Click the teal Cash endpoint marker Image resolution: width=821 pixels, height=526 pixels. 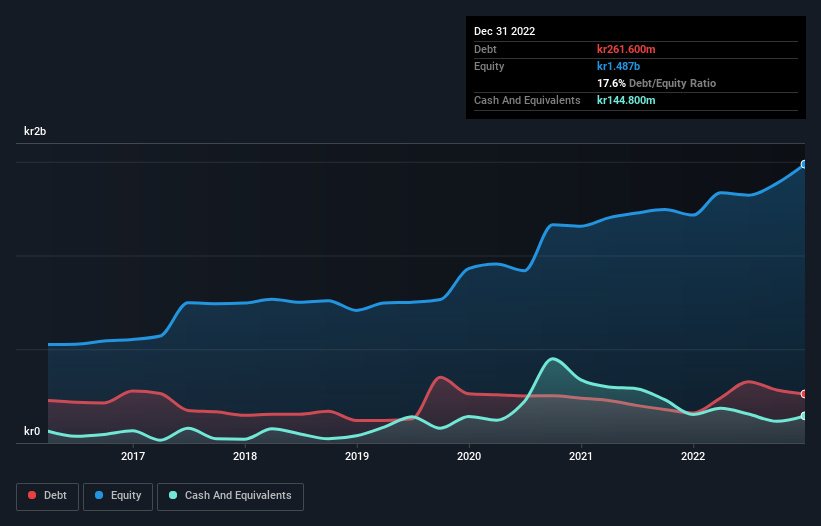804,416
